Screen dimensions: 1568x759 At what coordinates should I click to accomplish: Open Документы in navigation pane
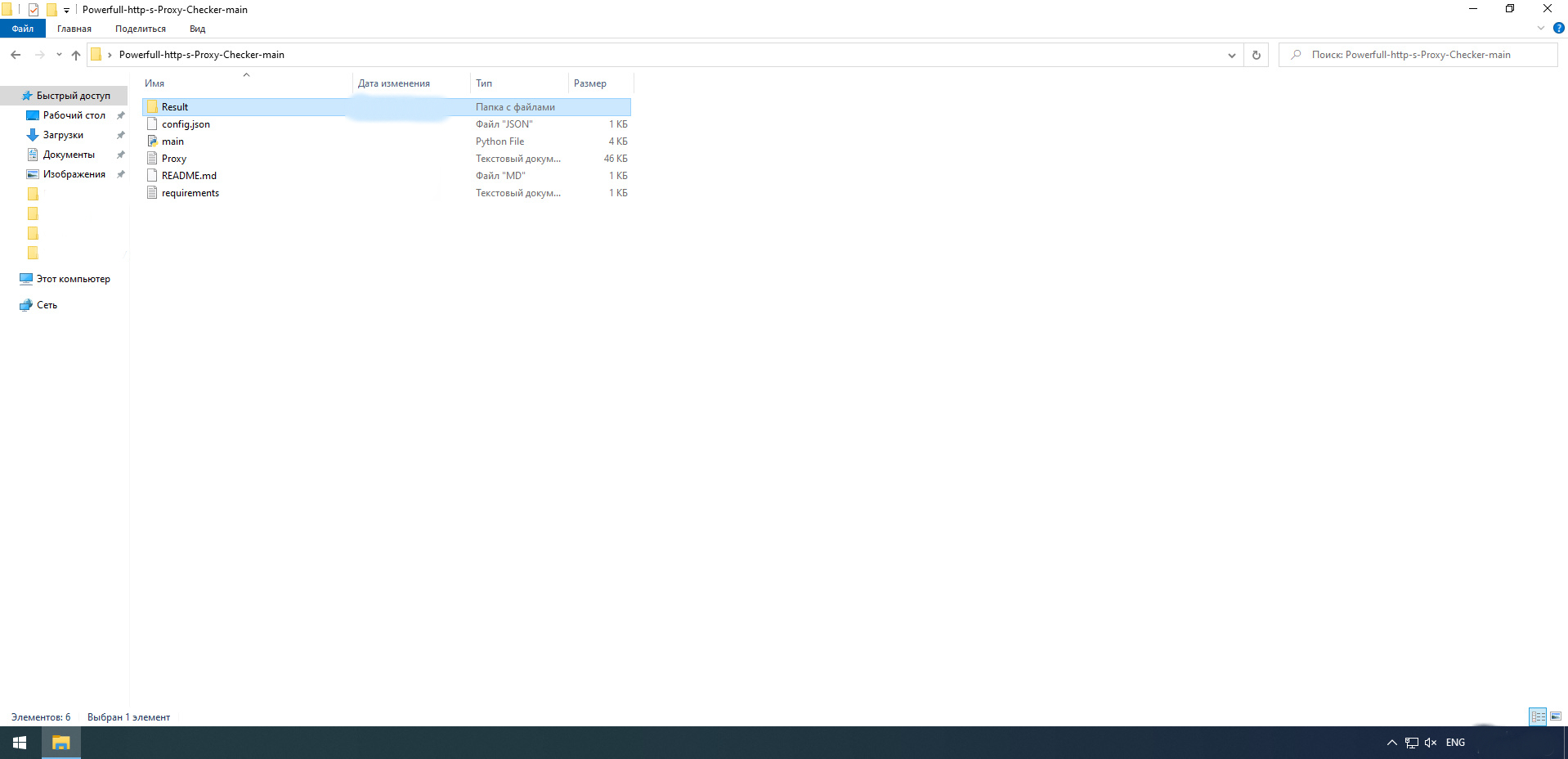tap(69, 155)
